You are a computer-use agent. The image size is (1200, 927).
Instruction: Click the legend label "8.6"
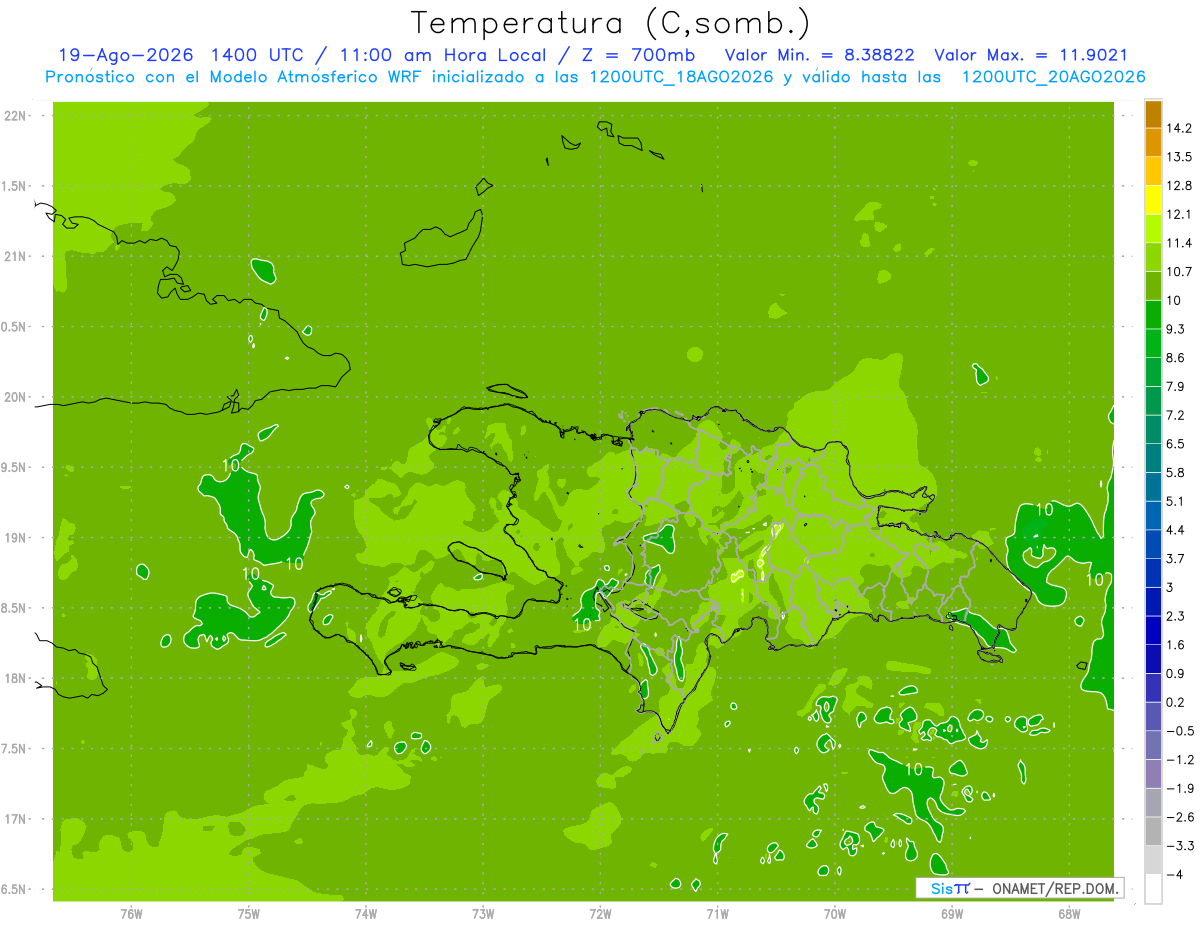click(1176, 358)
